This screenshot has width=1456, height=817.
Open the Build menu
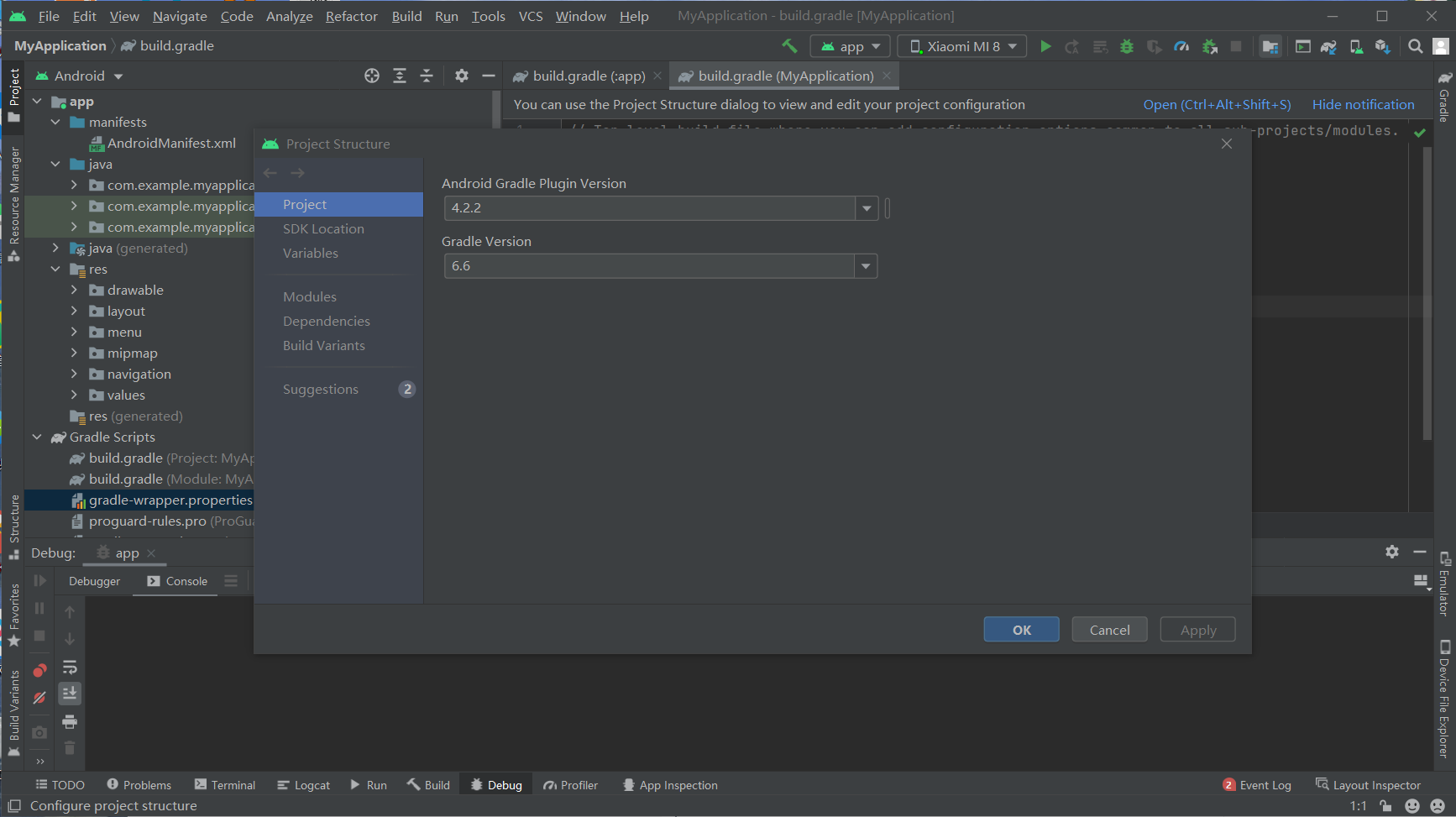[406, 16]
